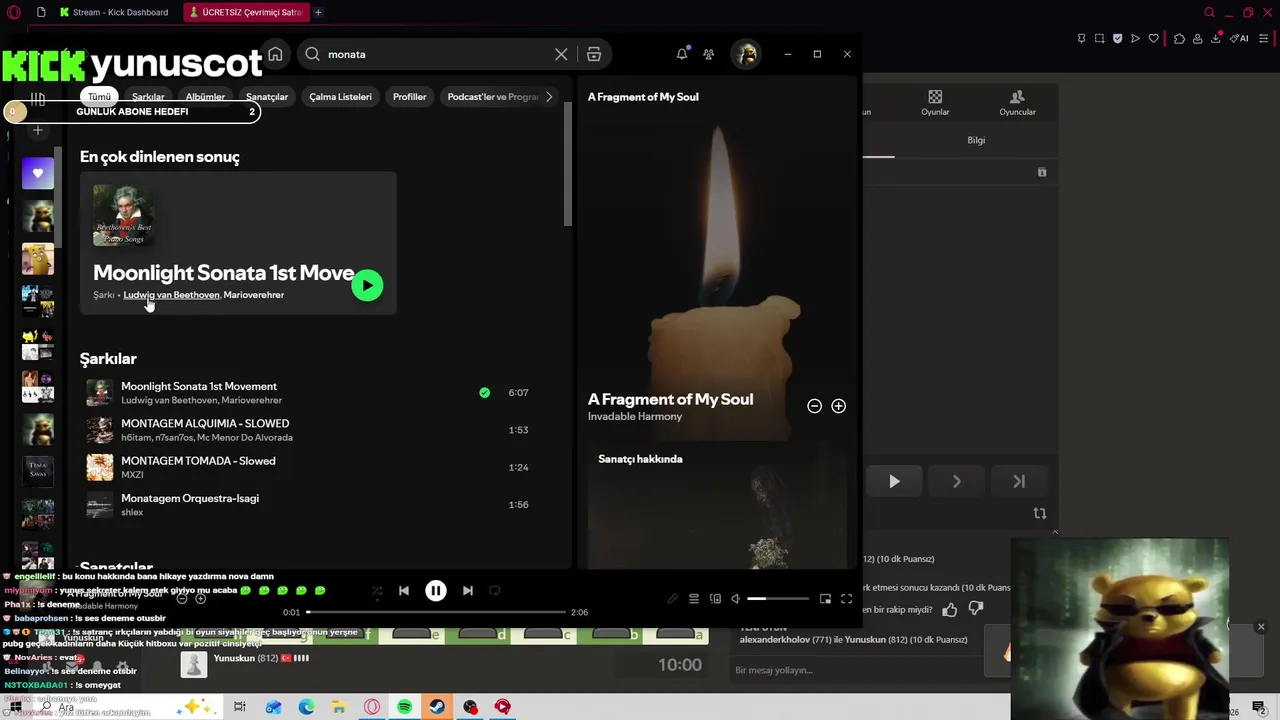The width and height of the screenshot is (1280, 720).
Task: Select the Tümü filter chip
Action: 99,97
